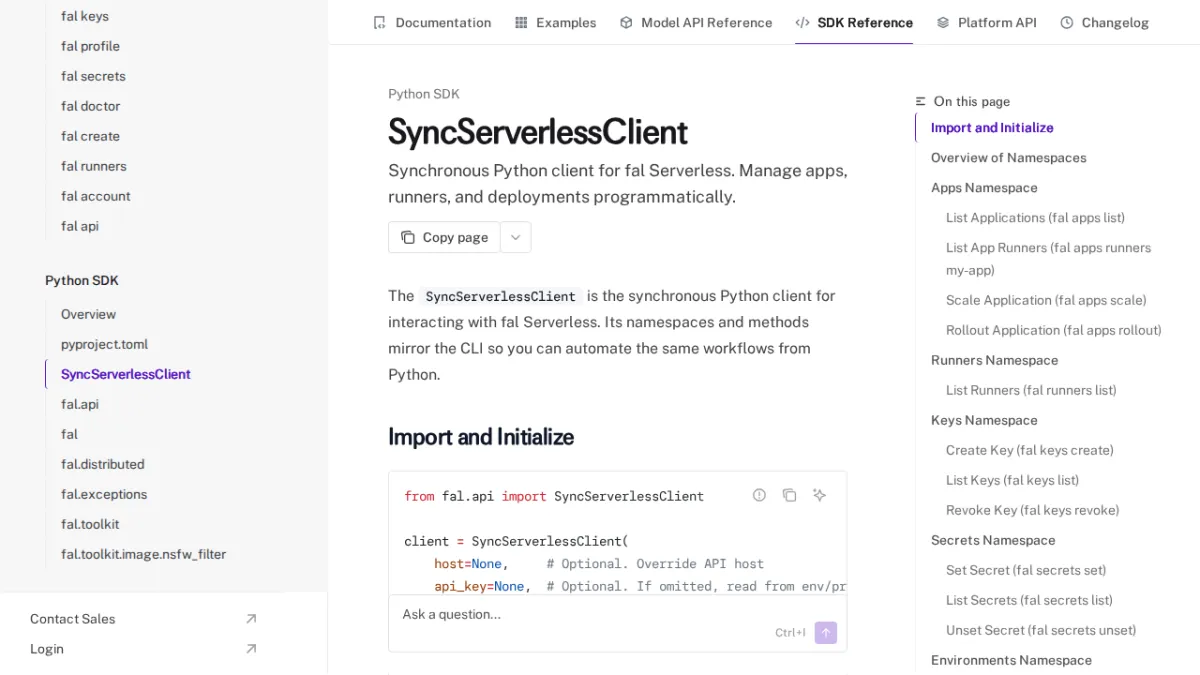Go to the Platform API tab
1200x675 pixels.
coord(986,22)
